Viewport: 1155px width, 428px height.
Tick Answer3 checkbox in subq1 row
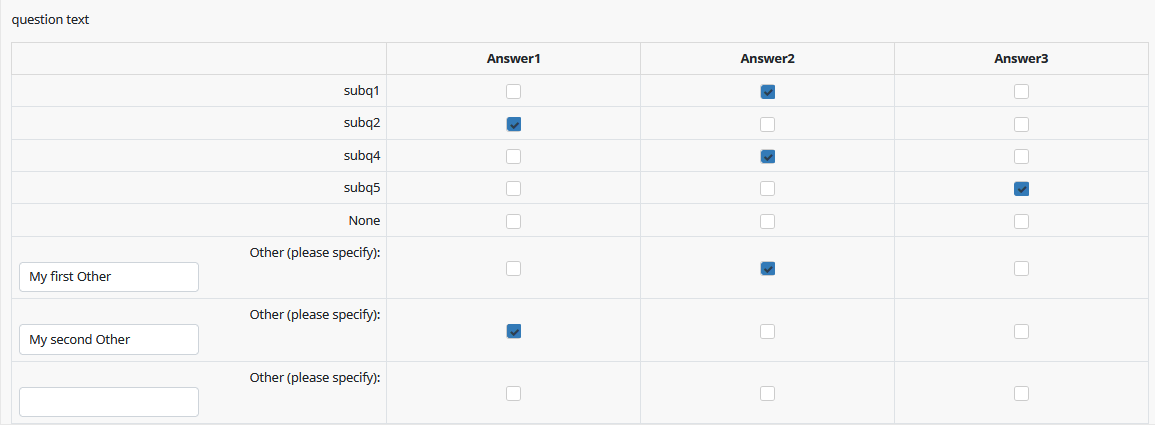1021,91
